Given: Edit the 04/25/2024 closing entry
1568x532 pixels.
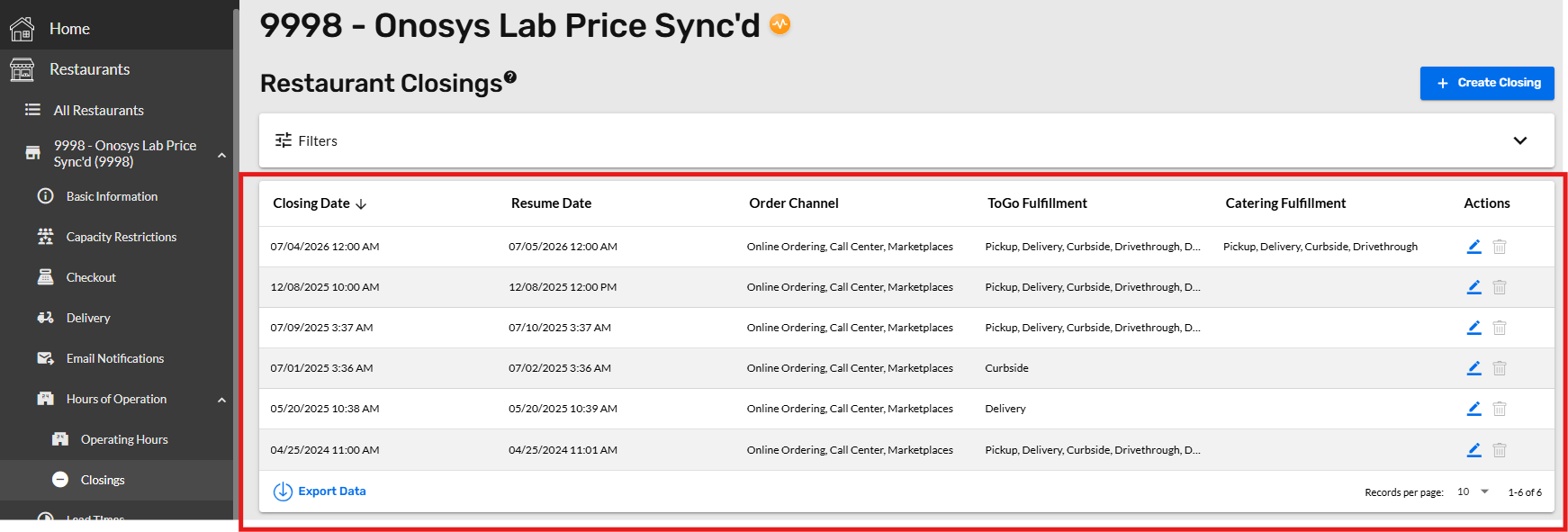Looking at the screenshot, I should tap(1473, 450).
